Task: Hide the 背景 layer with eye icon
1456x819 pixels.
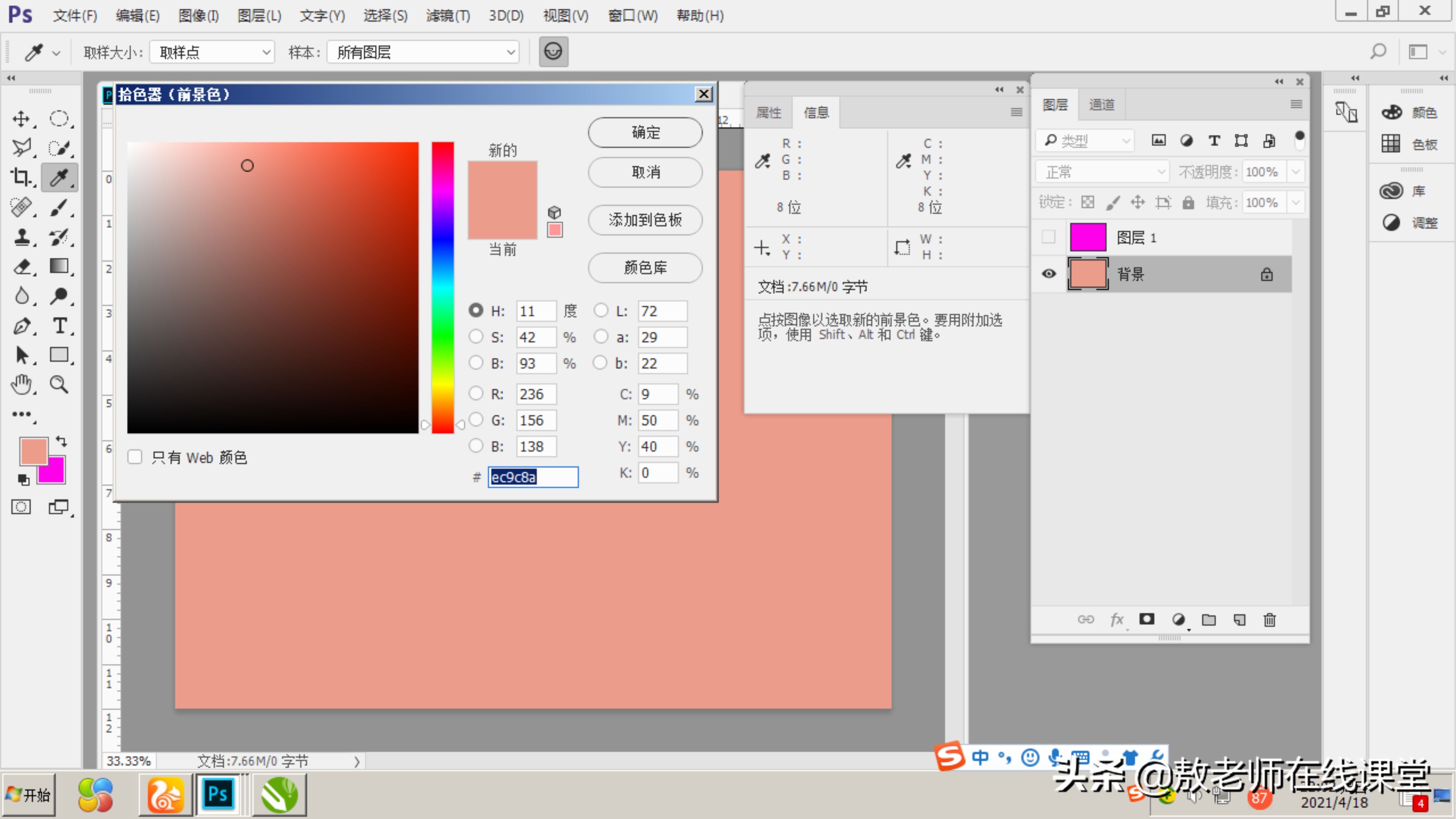Action: coord(1048,274)
